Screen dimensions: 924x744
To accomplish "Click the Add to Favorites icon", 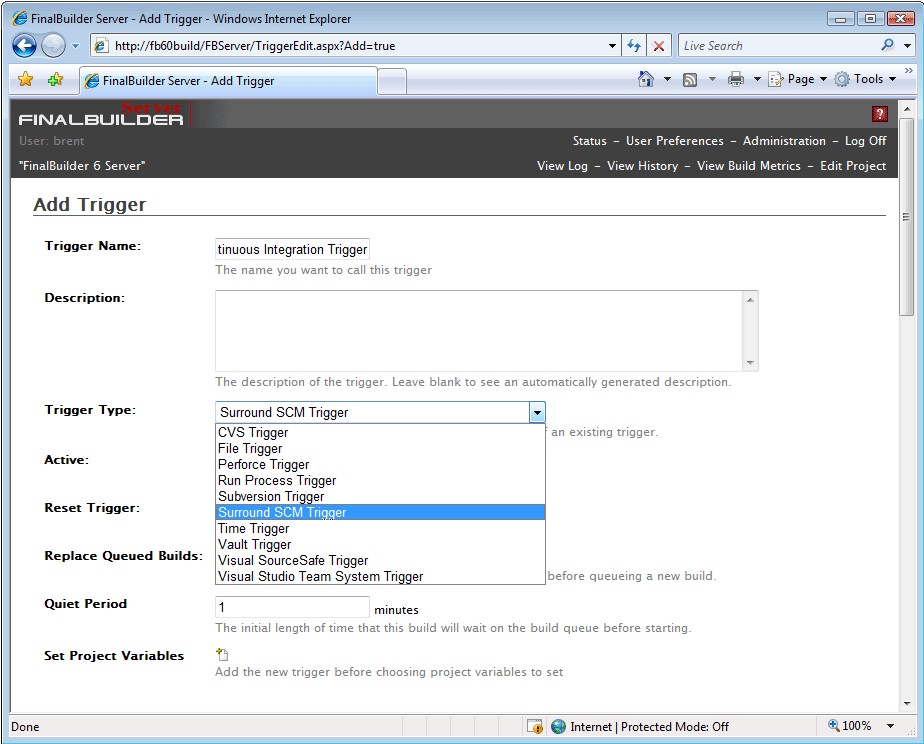I will click(x=55, y=79).
